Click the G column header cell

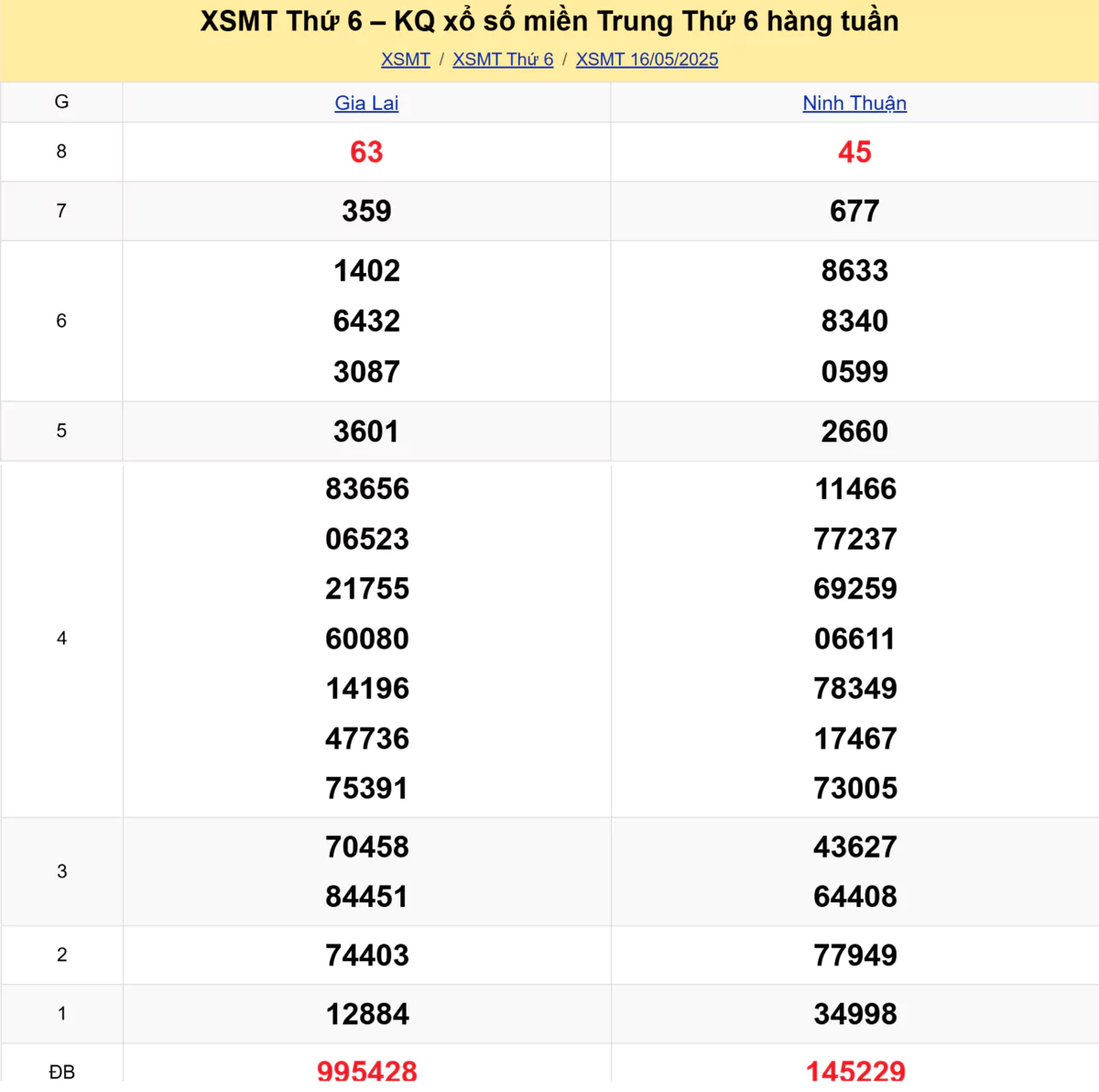61,103
